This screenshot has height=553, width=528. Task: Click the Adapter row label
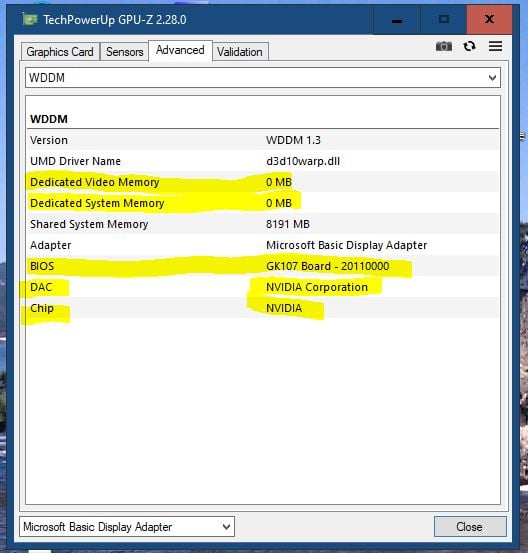tap(51, 245)
